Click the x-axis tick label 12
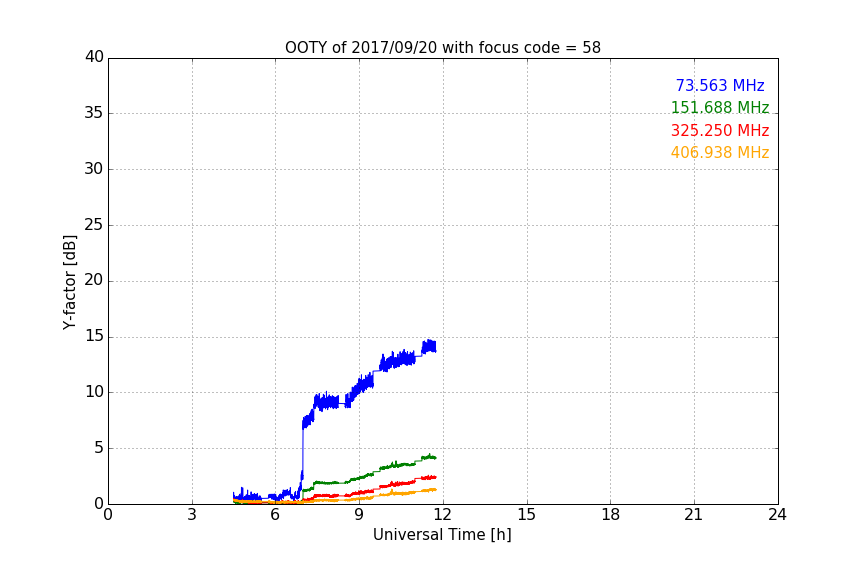 click(442, 515)
